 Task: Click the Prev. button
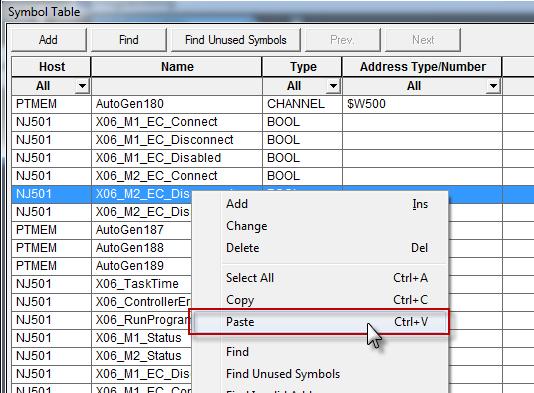pyautogui.click(x=343, y=40)
